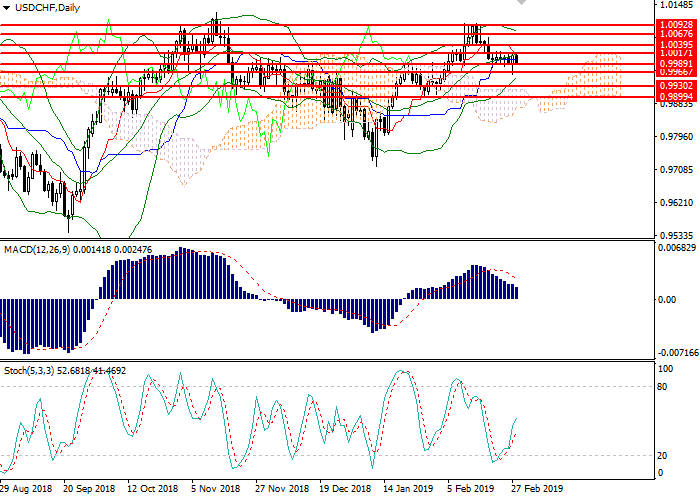Click the 27 Feb 2019 date label
The height and width of the screenshot is (500, 700).
537,489
